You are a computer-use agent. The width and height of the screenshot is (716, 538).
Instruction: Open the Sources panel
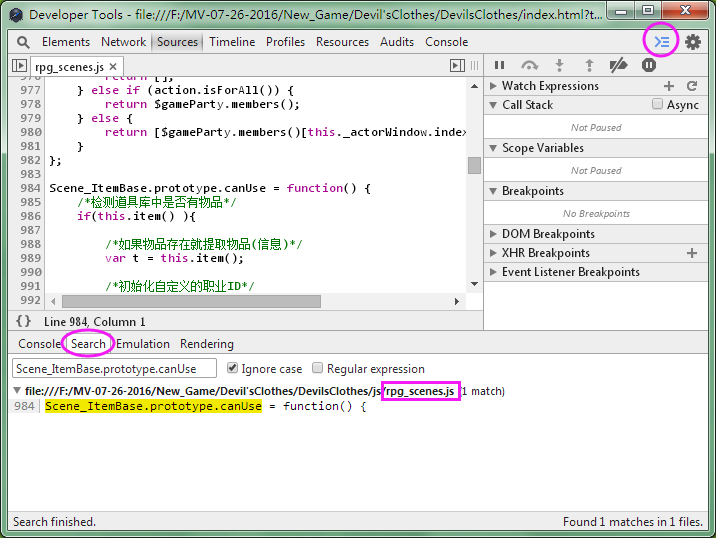pos(177,42)
